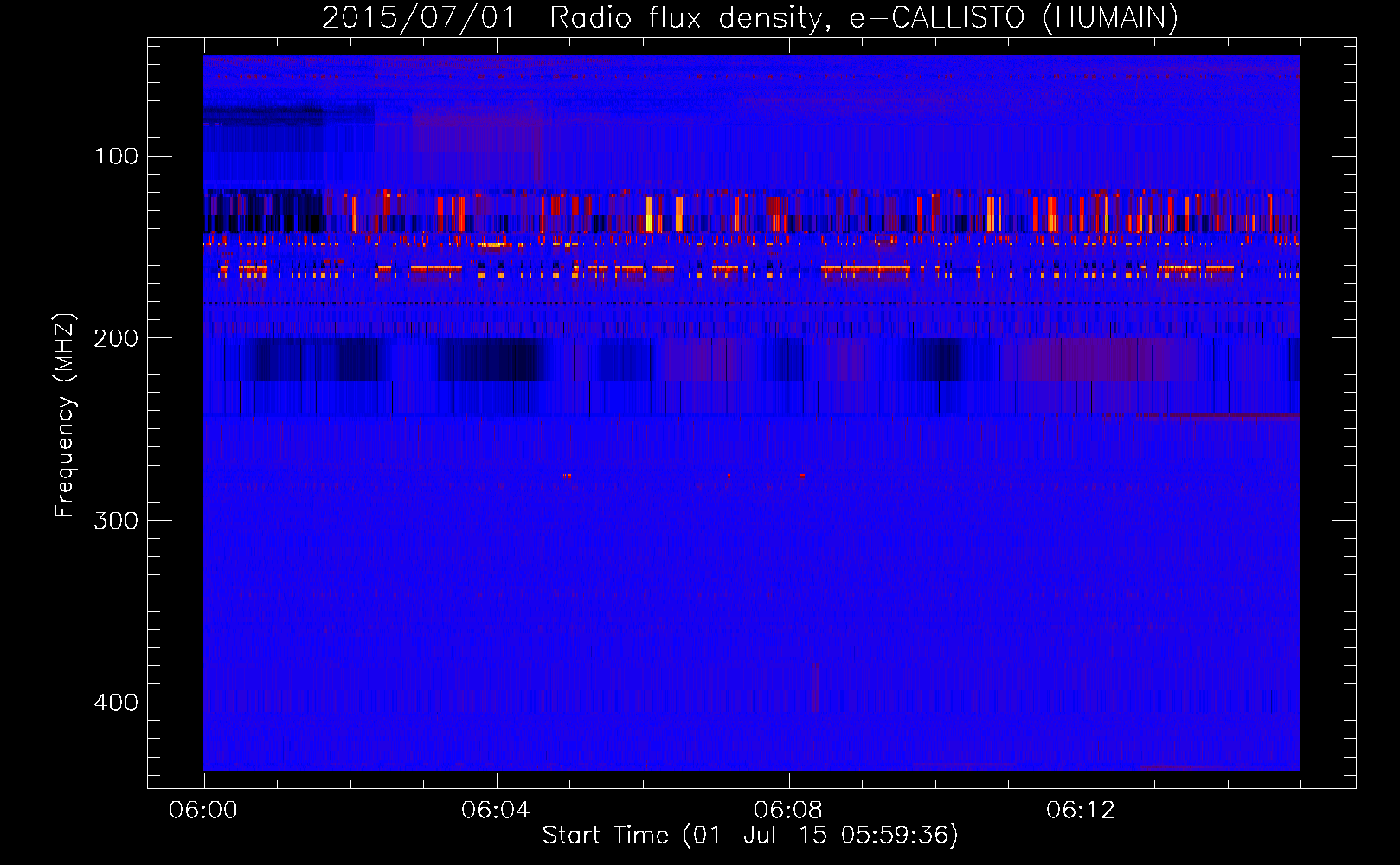
Task: Click the plot title 'Radio flux density, e-CALLISTO (HUMAIN)'
Action: click(x=864, y=18)
